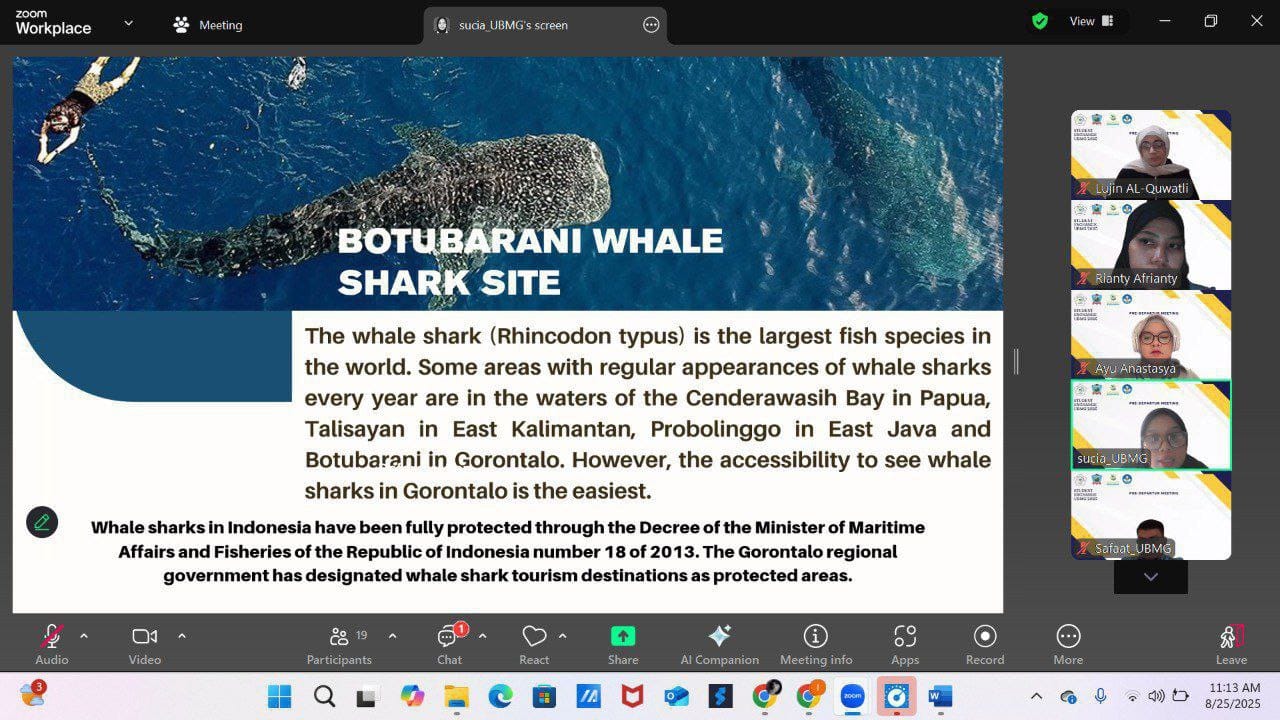Screen dimensions: 1280x720
Task: Select the Meeting tab
Action: point(208,25)
